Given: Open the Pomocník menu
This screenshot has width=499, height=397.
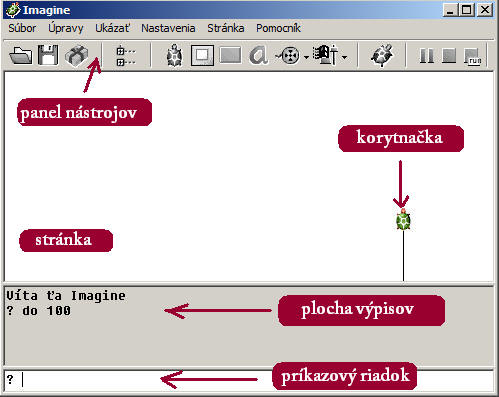Looking at the screenshot, I should (x=278, y=28).
